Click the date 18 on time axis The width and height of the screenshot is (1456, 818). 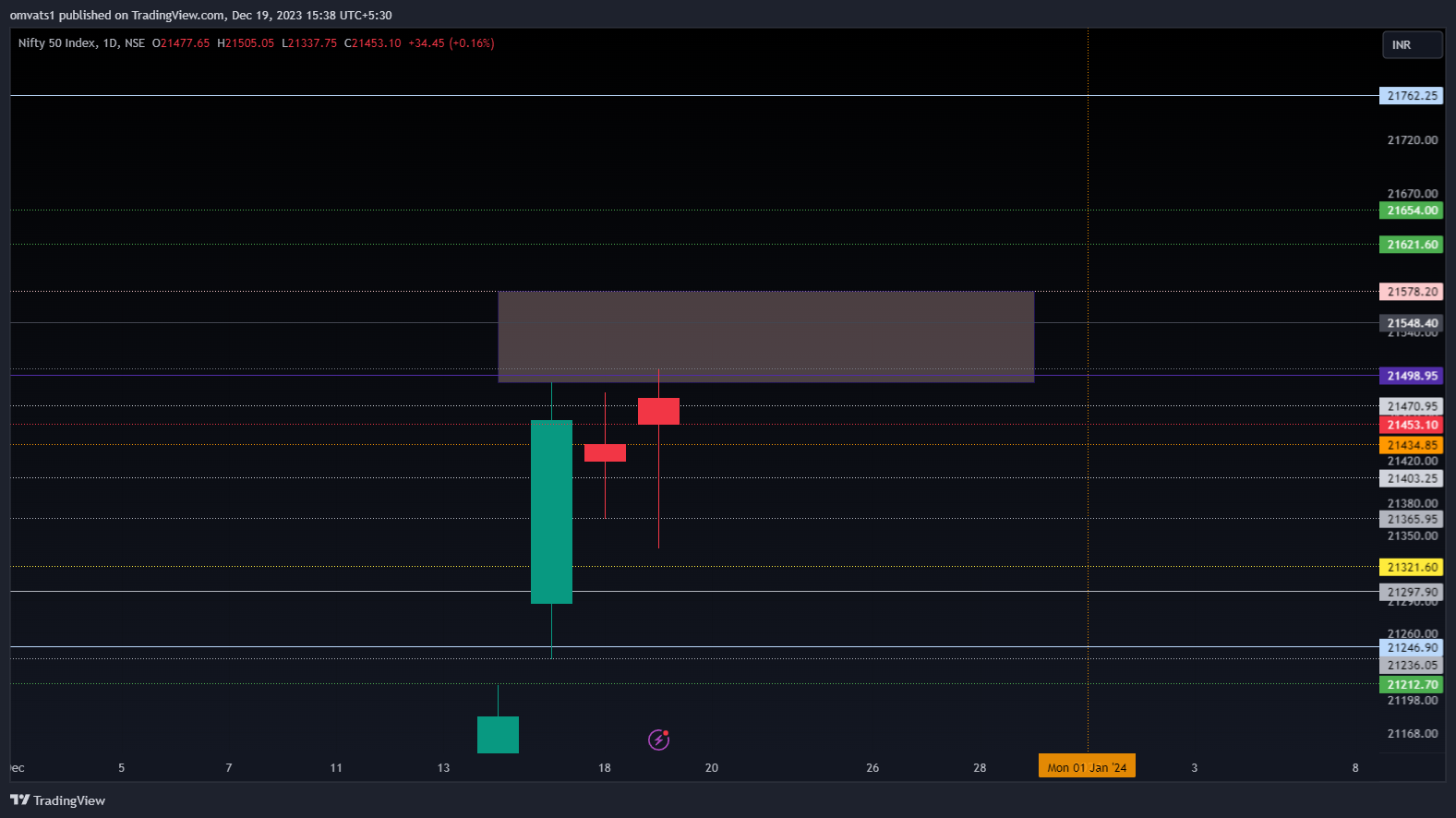tap(604, 768)
